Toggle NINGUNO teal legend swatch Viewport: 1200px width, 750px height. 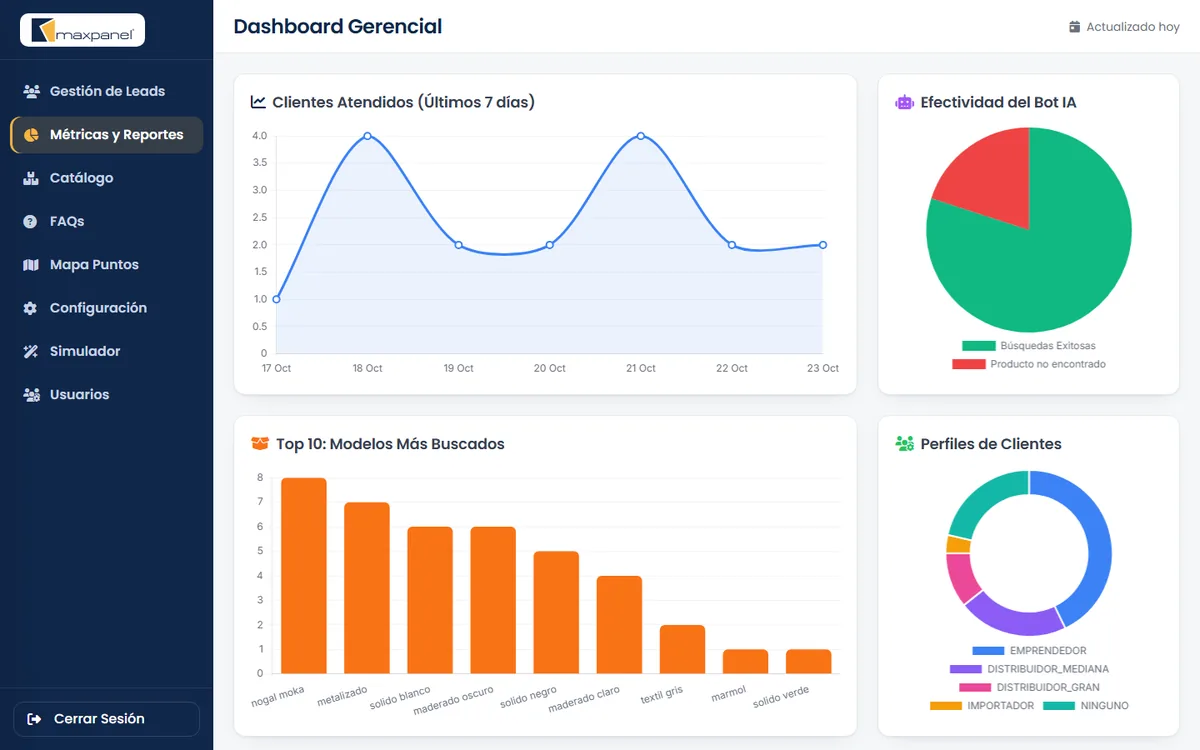1059,706
